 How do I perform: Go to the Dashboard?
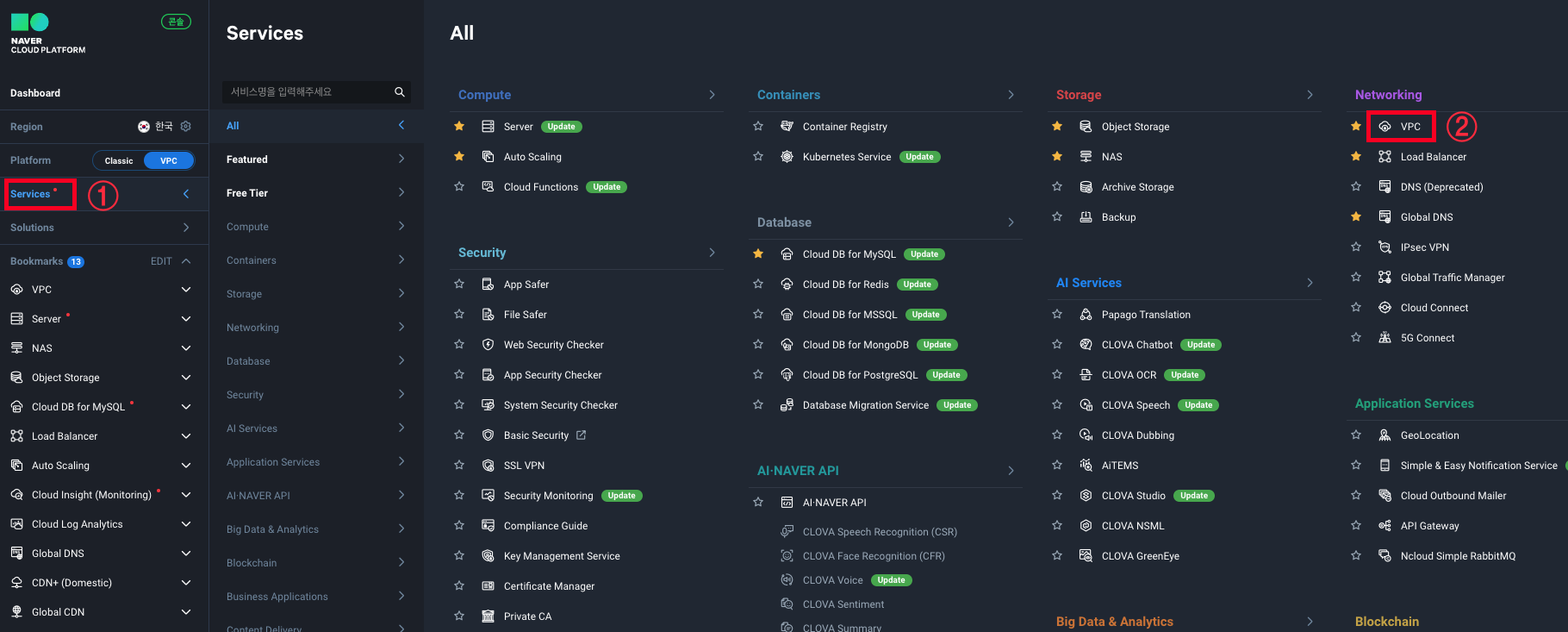click(35, 93)
